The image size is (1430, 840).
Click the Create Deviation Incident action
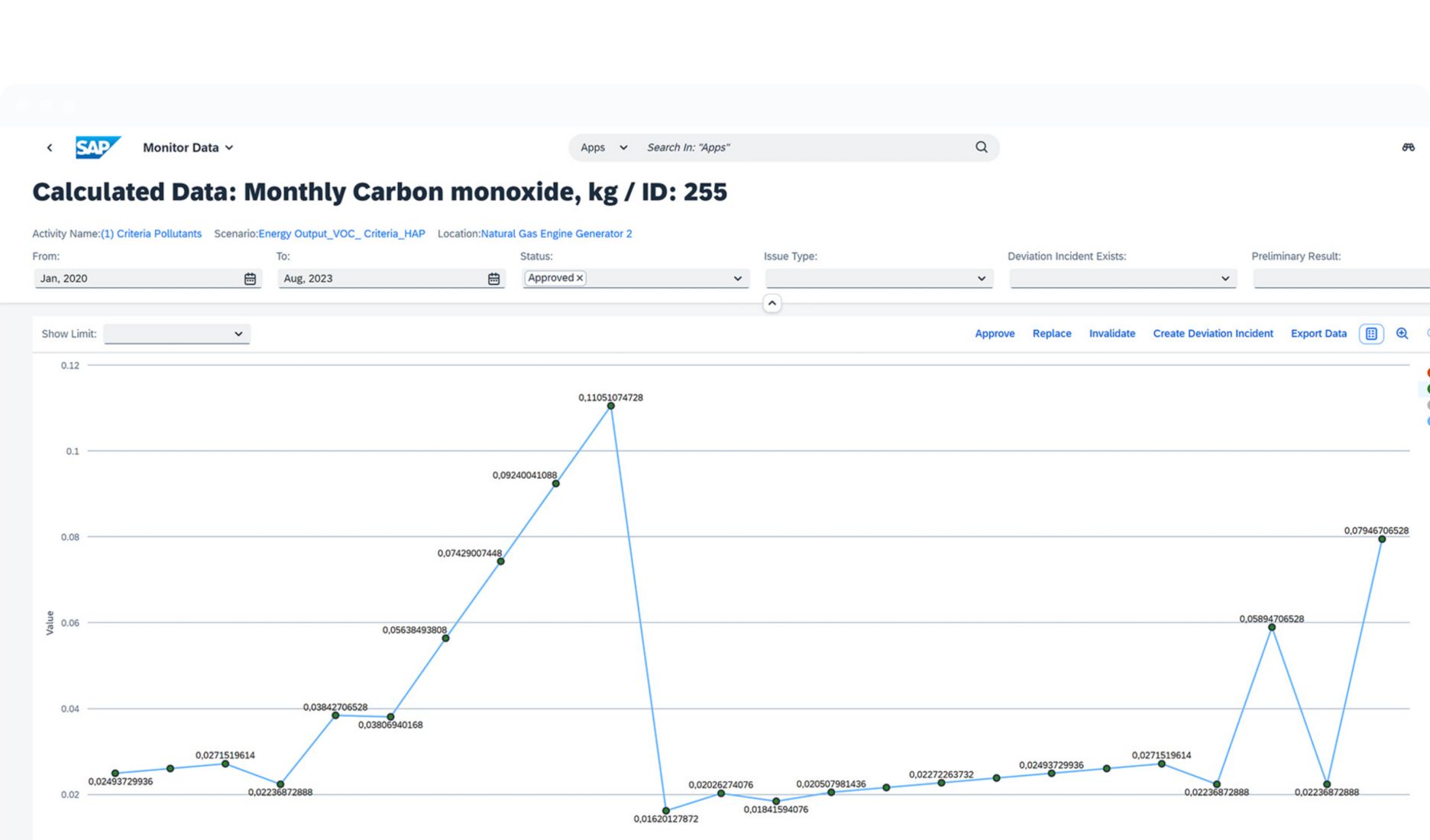pyautogui.click(x=1213, y=333)
